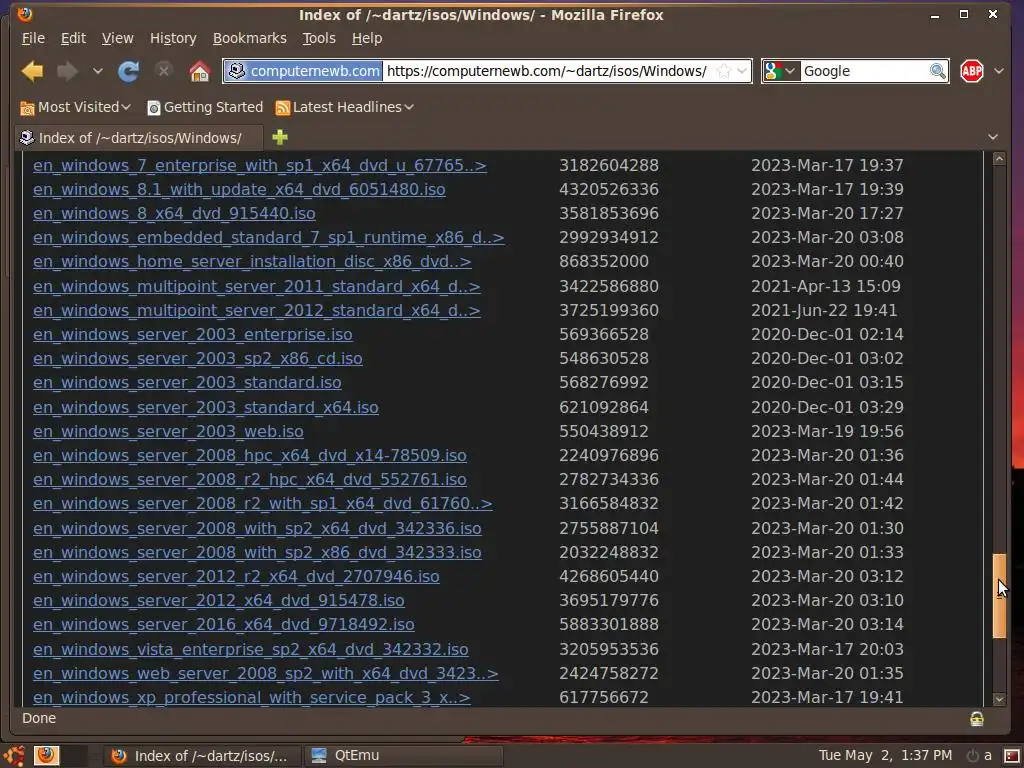
Task: Open the Adblock Plus dropdown arrow
Action: [999, 71]
